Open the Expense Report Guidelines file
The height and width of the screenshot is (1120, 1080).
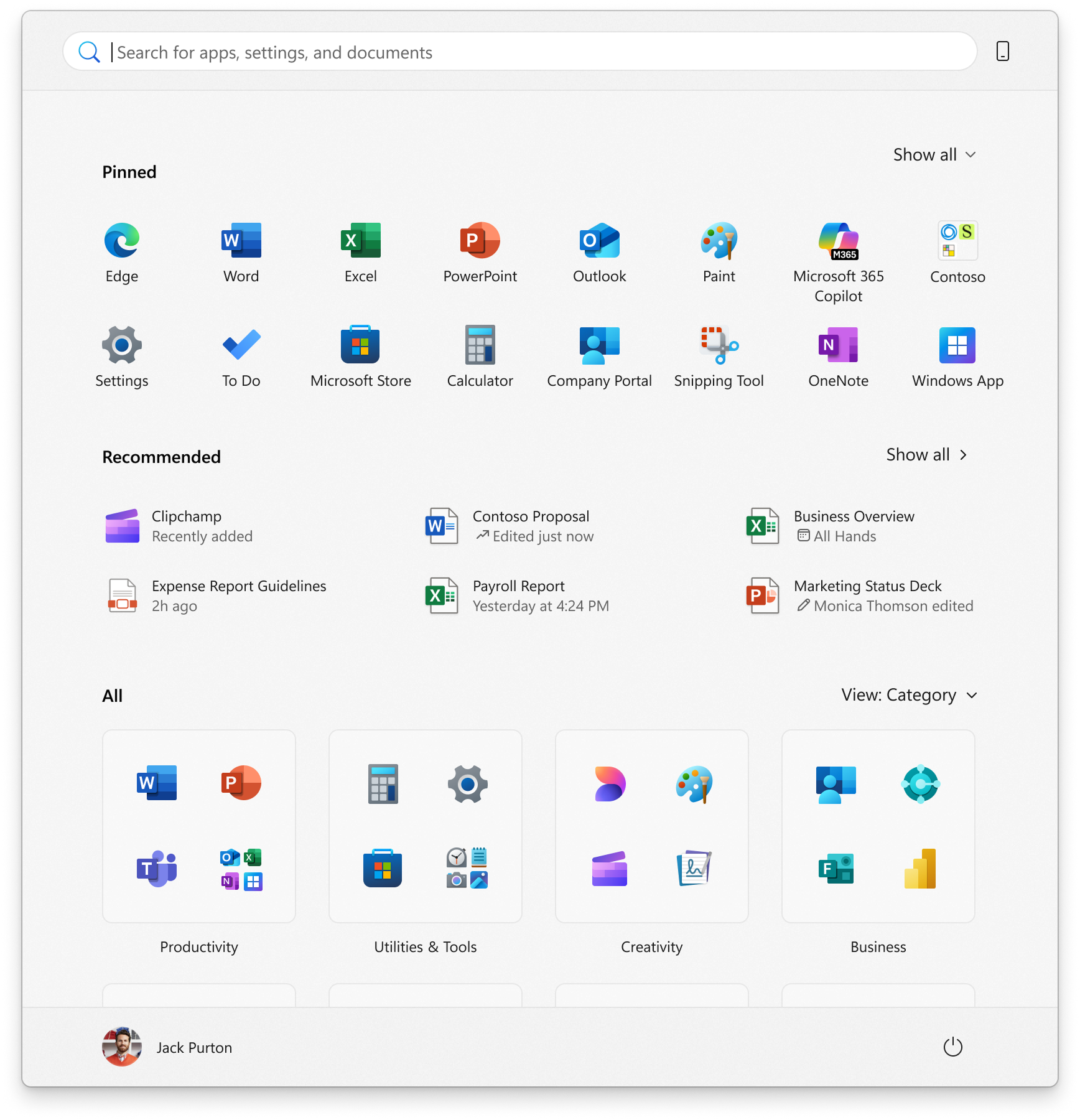pos(216,596)
